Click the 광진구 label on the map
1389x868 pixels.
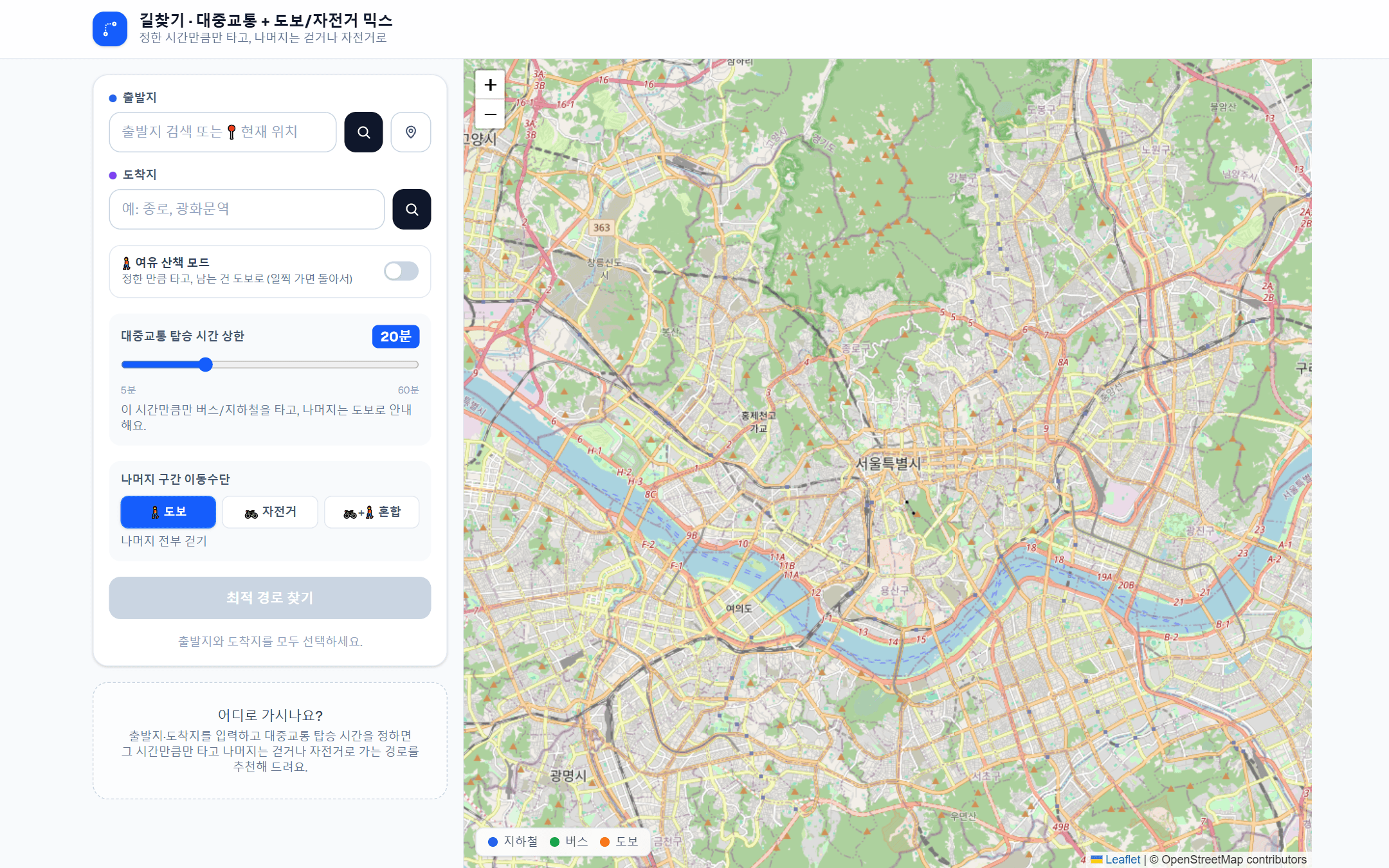click(1200, 530)
